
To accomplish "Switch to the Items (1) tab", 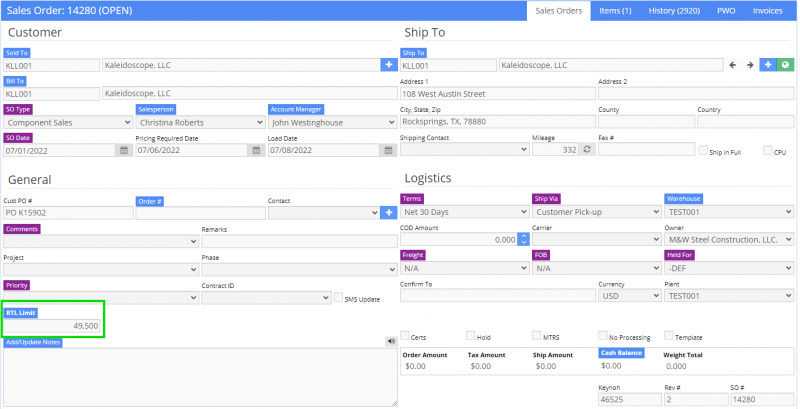I will coord(614,11).
